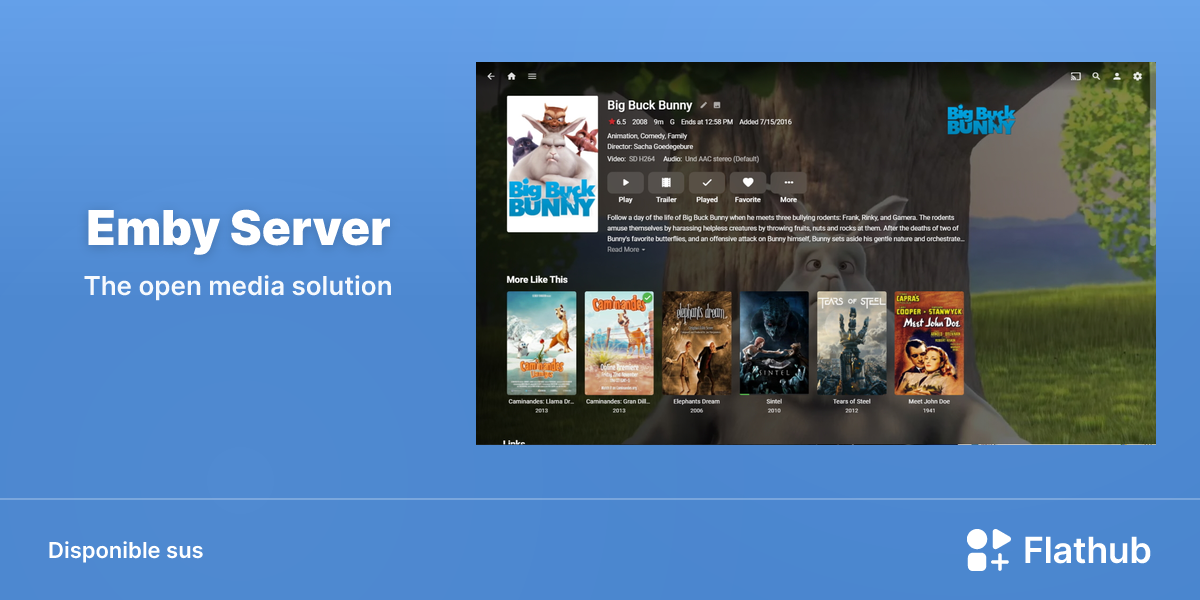This screenshot has width=1200, height=600.
Task: Open the user profile icon
Action: [1117, 76]
